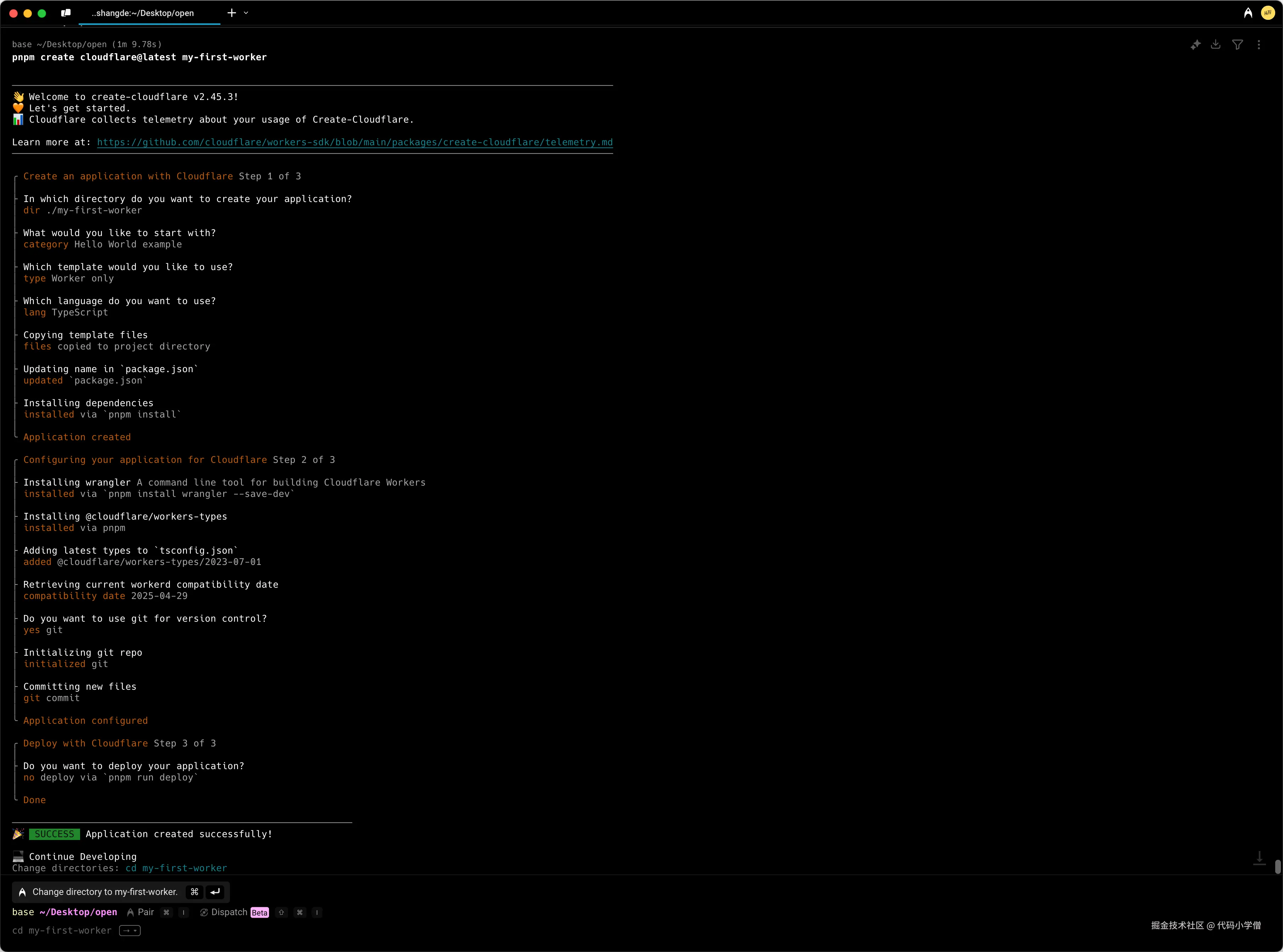Open Warp AI agent icon in title bar

click(x=1248, y=13)
